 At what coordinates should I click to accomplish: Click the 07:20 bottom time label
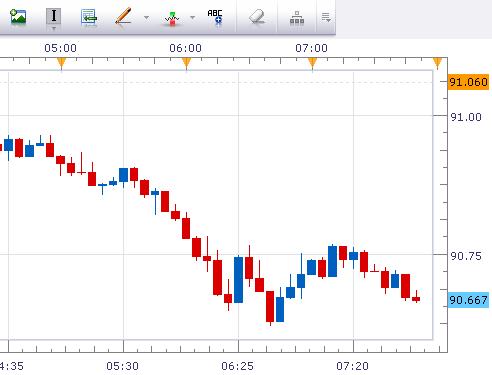pos(353,366)
